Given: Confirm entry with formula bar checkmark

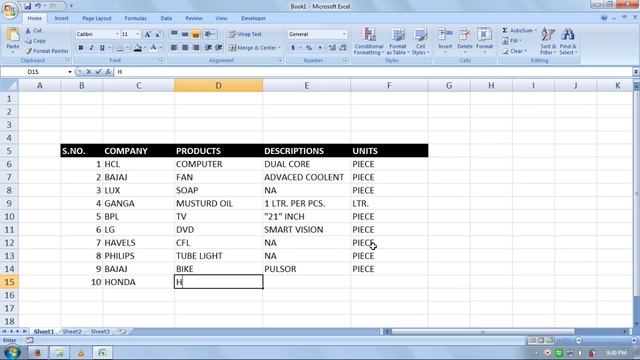Looking at the screenshot, I should (98, 72).
